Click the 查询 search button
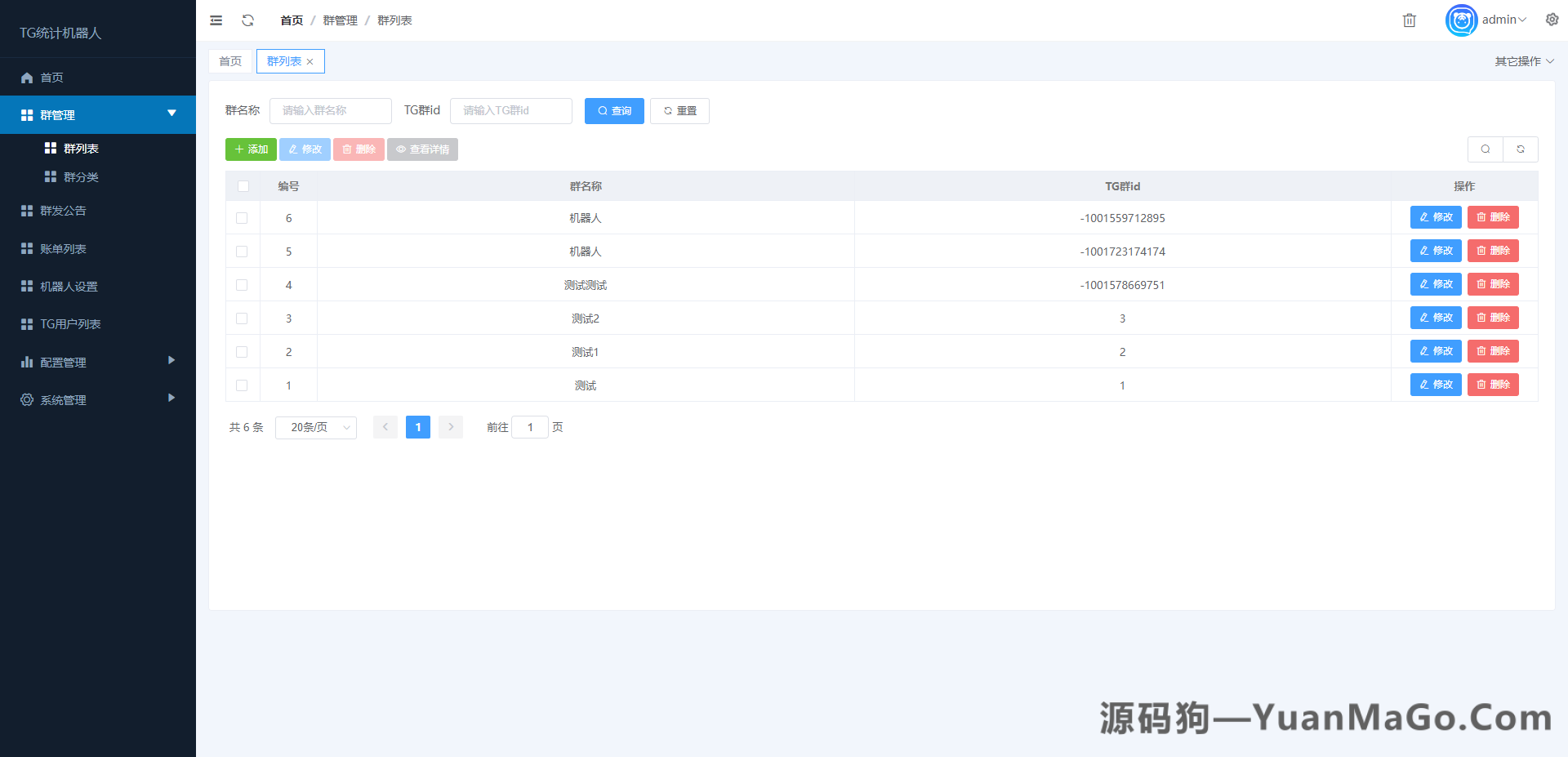 coord(613,110)
